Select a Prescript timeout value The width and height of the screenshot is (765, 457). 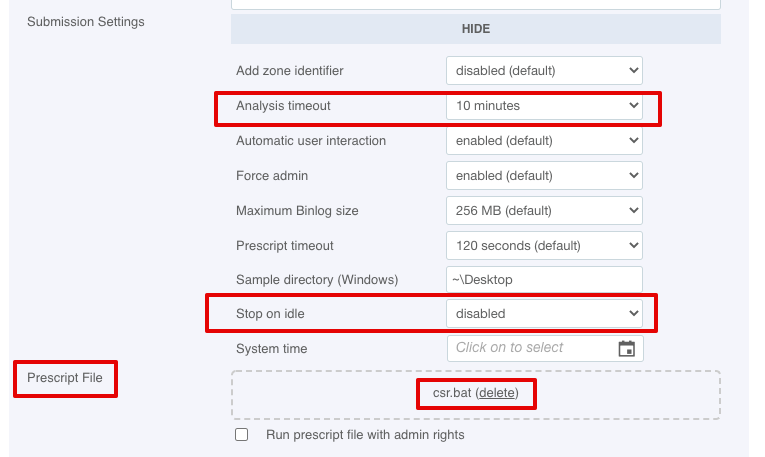point(544,246)
